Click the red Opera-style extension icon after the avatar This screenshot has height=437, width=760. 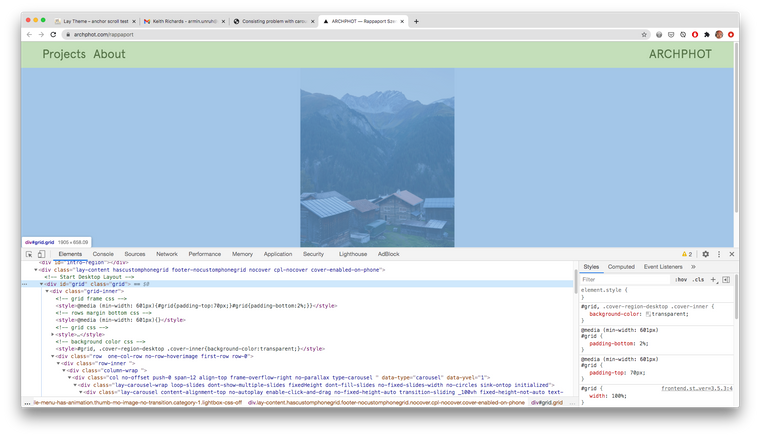[x=731, y=34]
